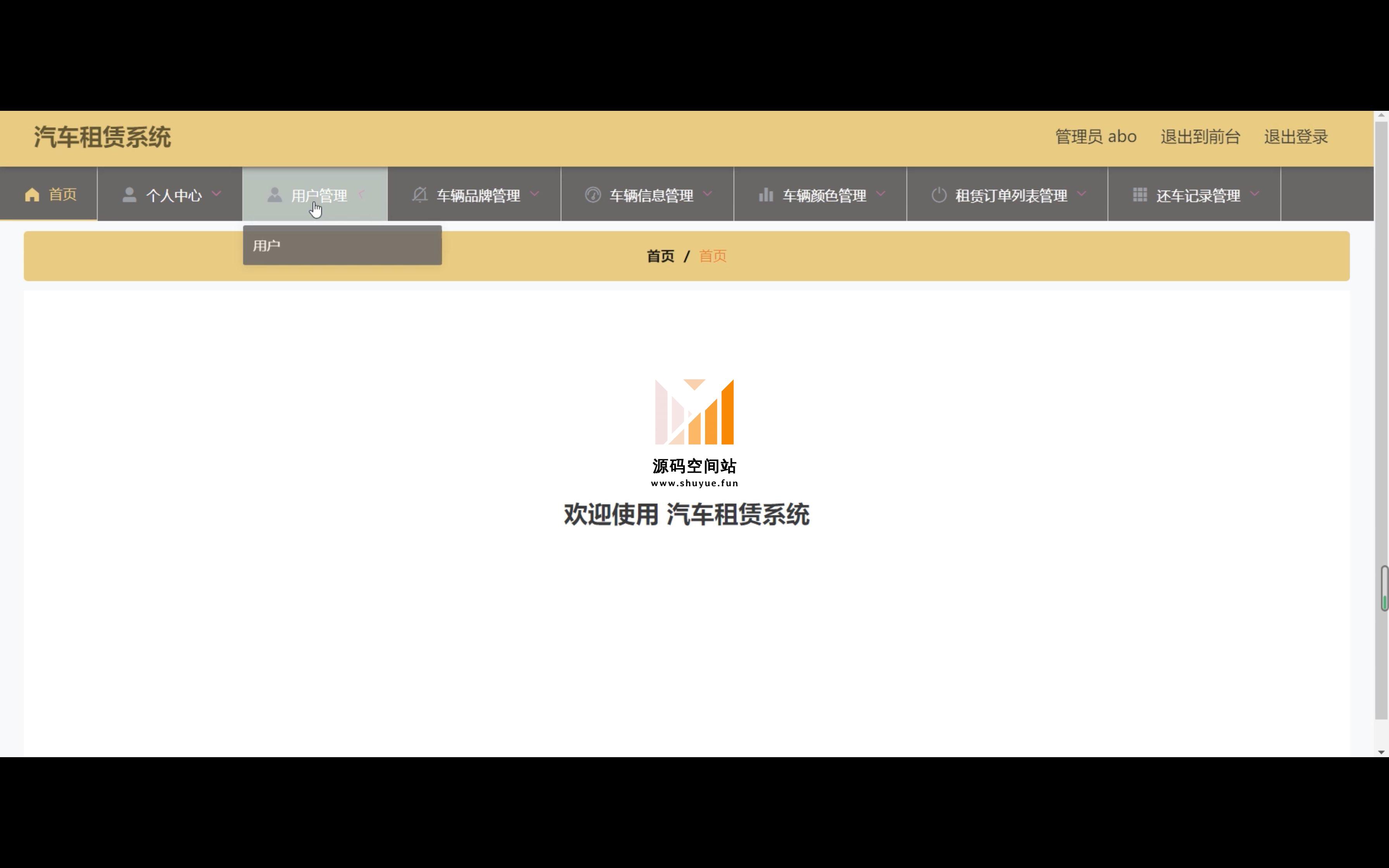Click the scrollbar down arrow
Image resolution: width=1389 pixels, height=868 pixels.
pyautogui.click(x=1381, y=752)
